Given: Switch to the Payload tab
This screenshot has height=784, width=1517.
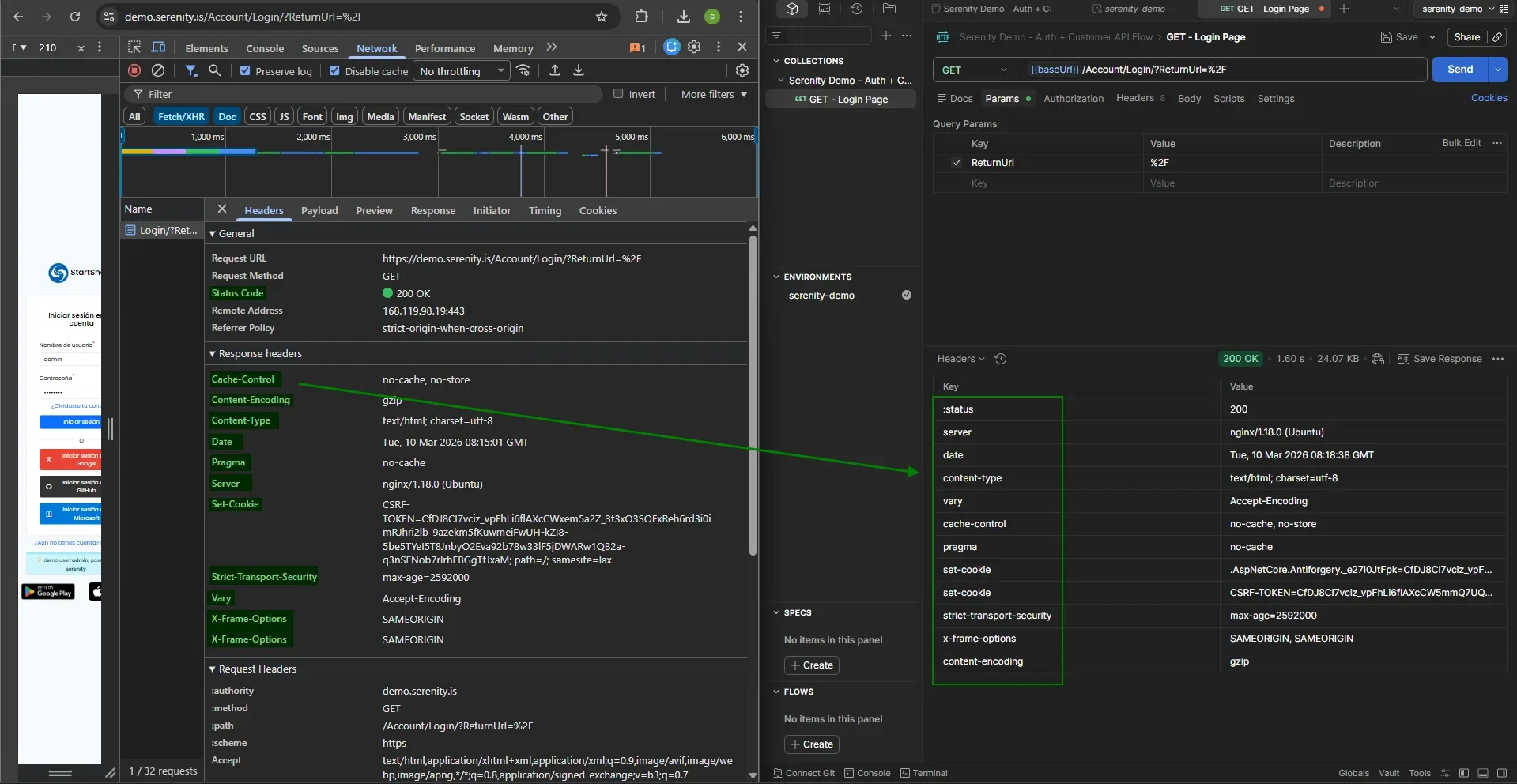Looking at the screenshot, I should click(x=319, y=210).
